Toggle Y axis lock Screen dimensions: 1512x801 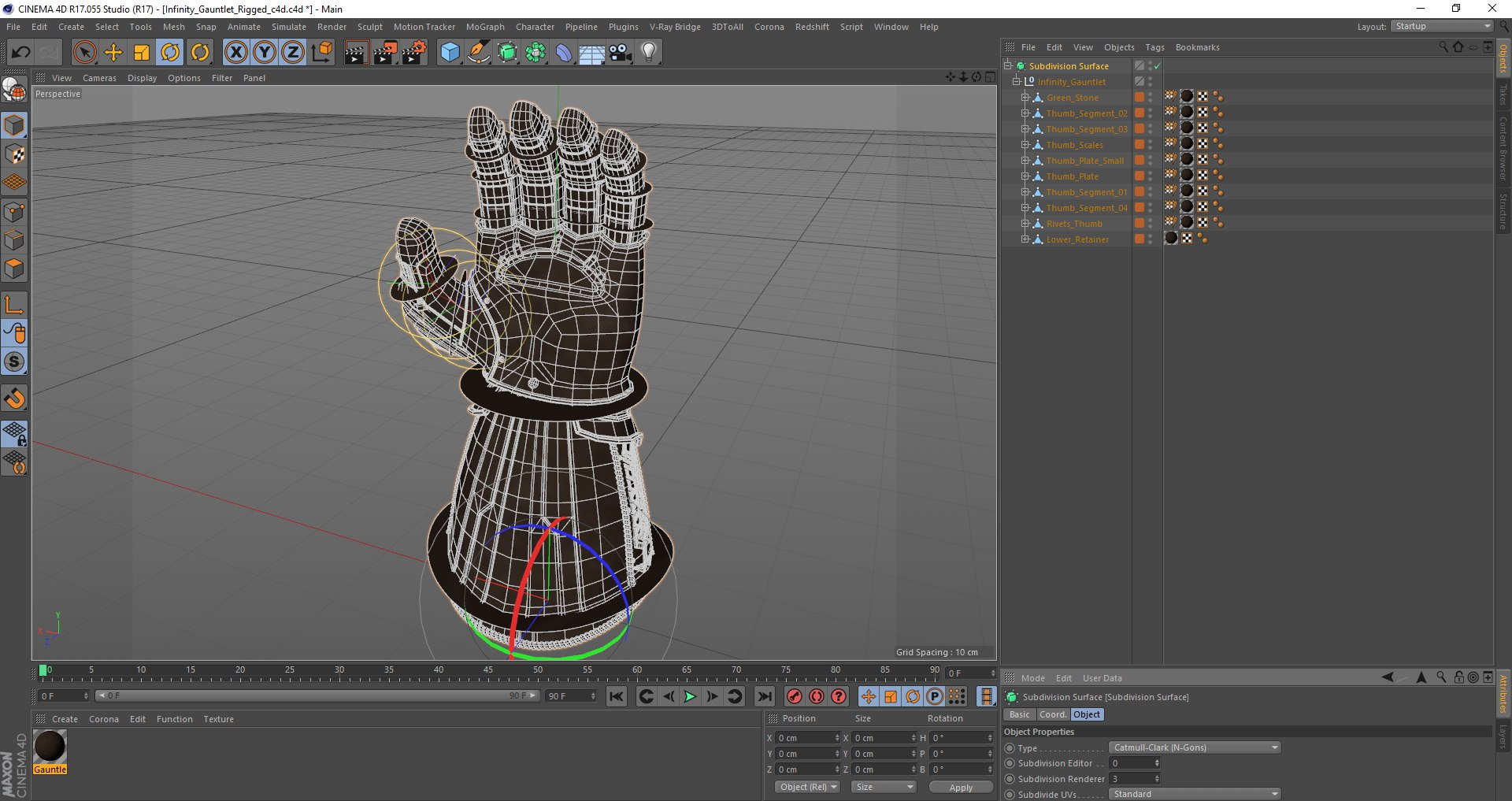click(265, 53)
